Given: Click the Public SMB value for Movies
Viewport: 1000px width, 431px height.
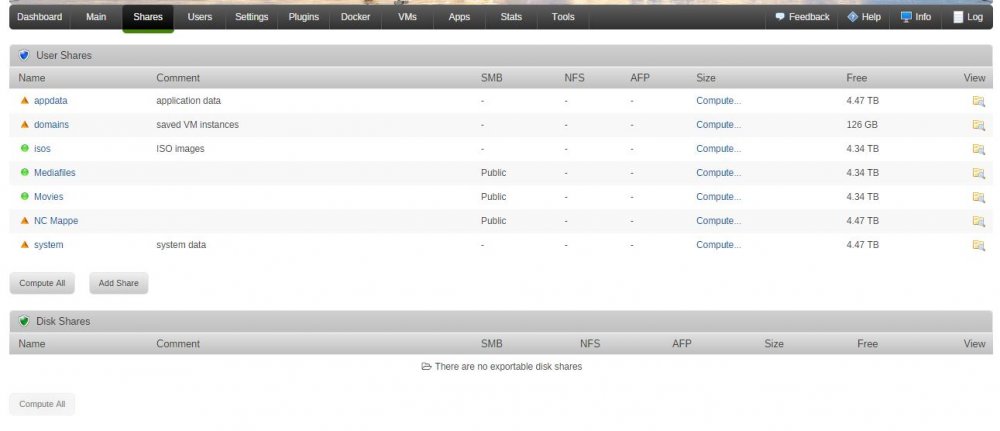Looking at the screenshot, I should pos(494,197).
